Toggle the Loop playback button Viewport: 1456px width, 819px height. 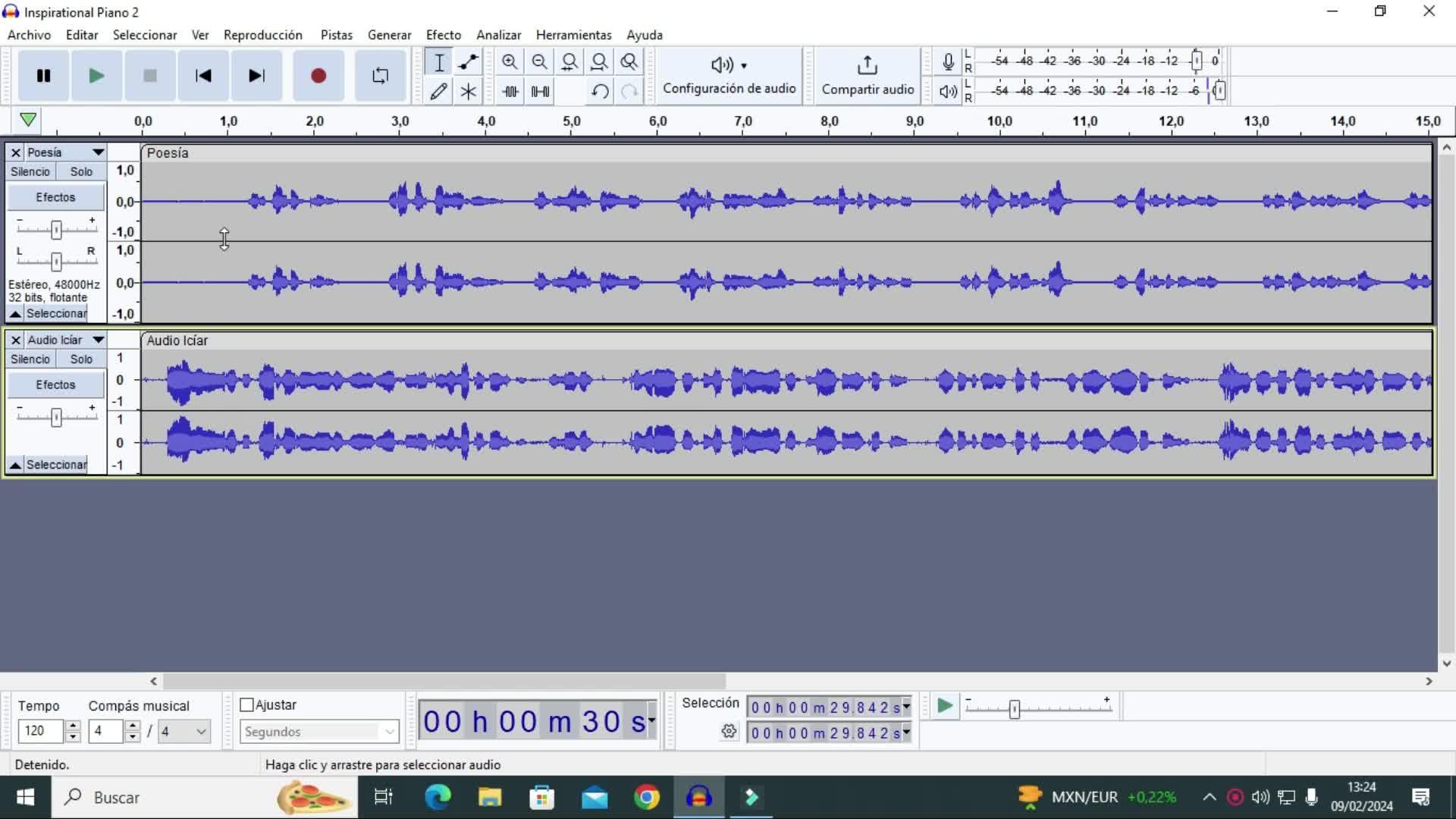pyautogui.click(x=380, y=76)
